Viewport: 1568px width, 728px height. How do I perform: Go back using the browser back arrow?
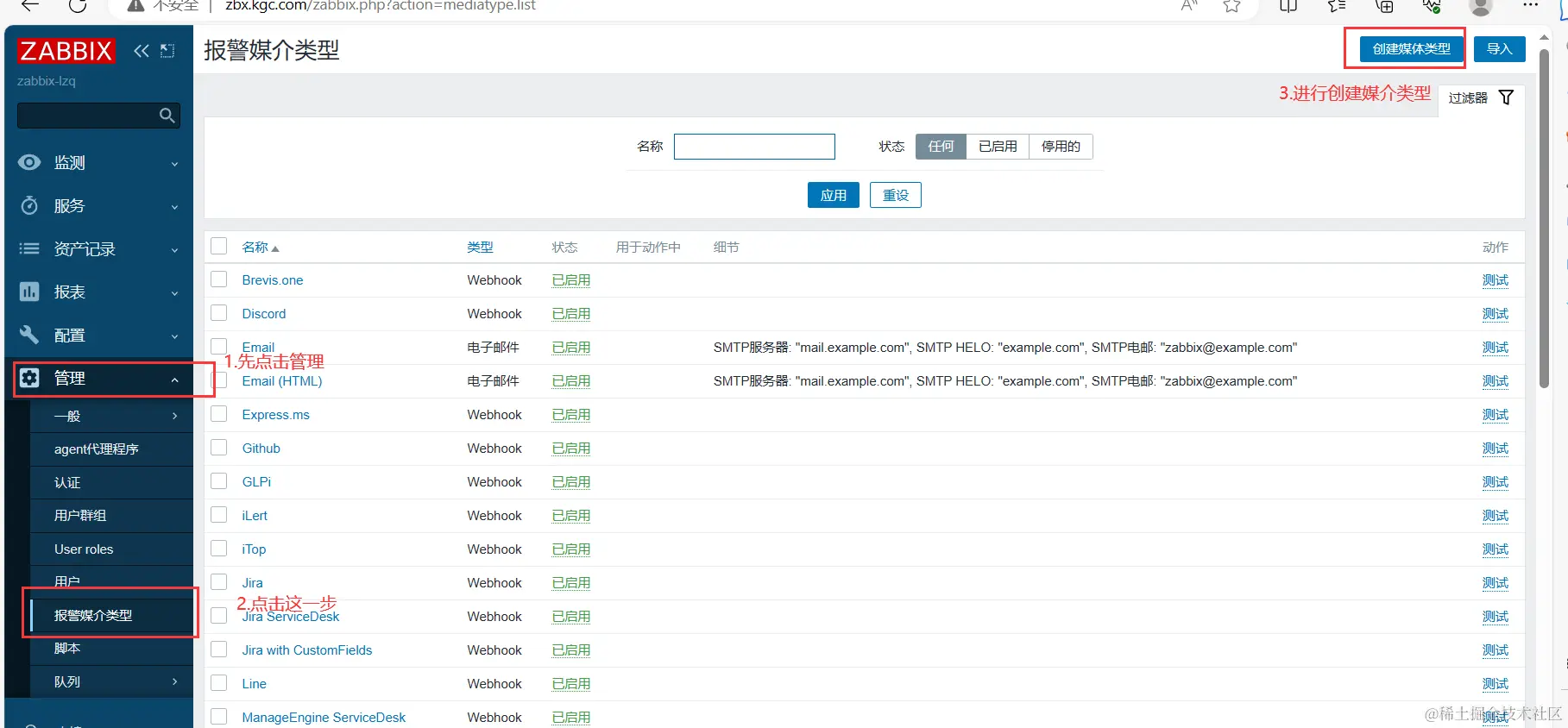pyautogui.click(x=29, y=5)
